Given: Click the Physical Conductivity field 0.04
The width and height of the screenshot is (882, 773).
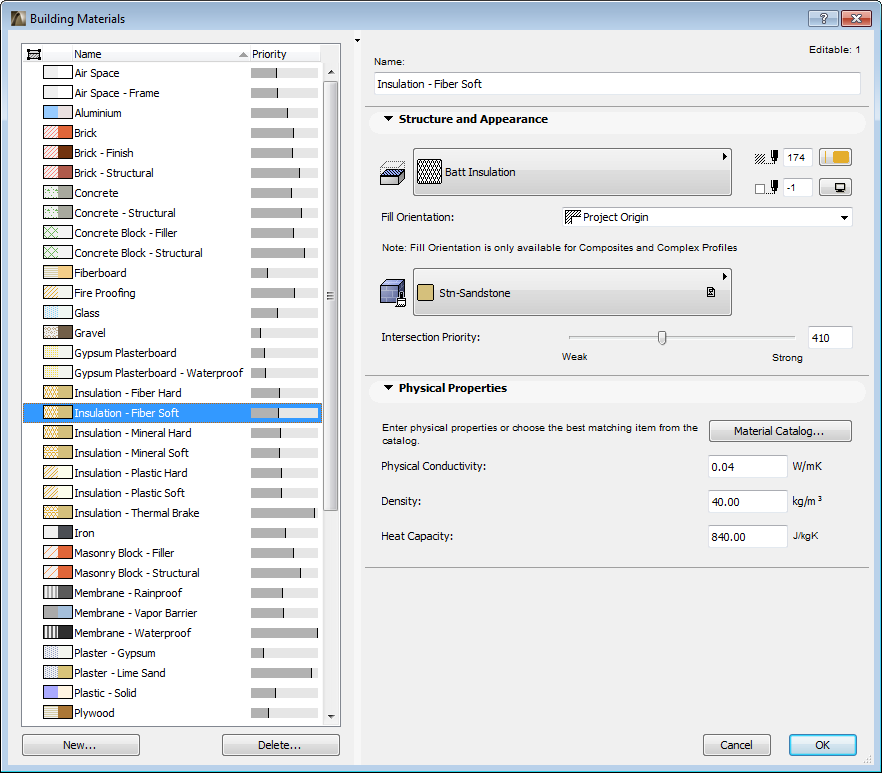Looking at the screenshot, I should point(747,466).
